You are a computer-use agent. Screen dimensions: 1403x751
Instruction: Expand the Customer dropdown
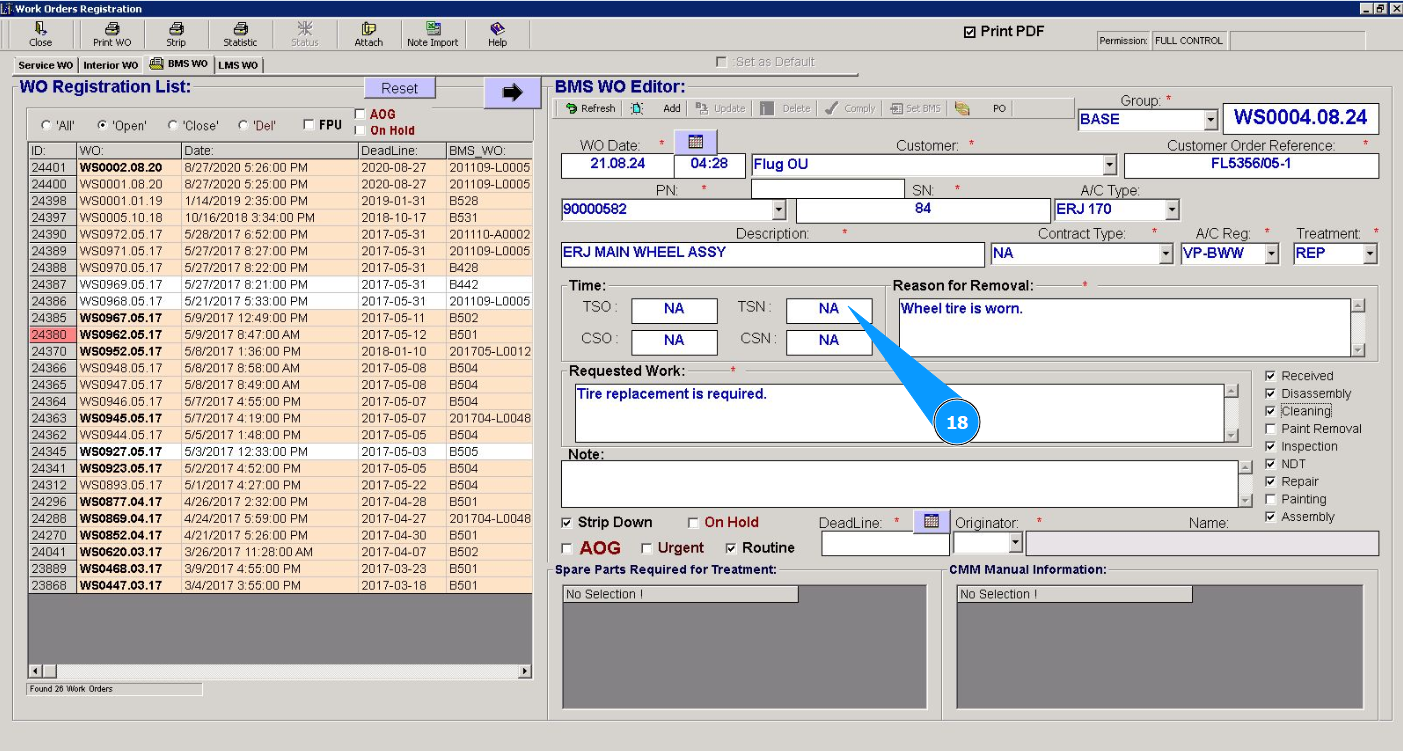click(x=1109, y=166)
